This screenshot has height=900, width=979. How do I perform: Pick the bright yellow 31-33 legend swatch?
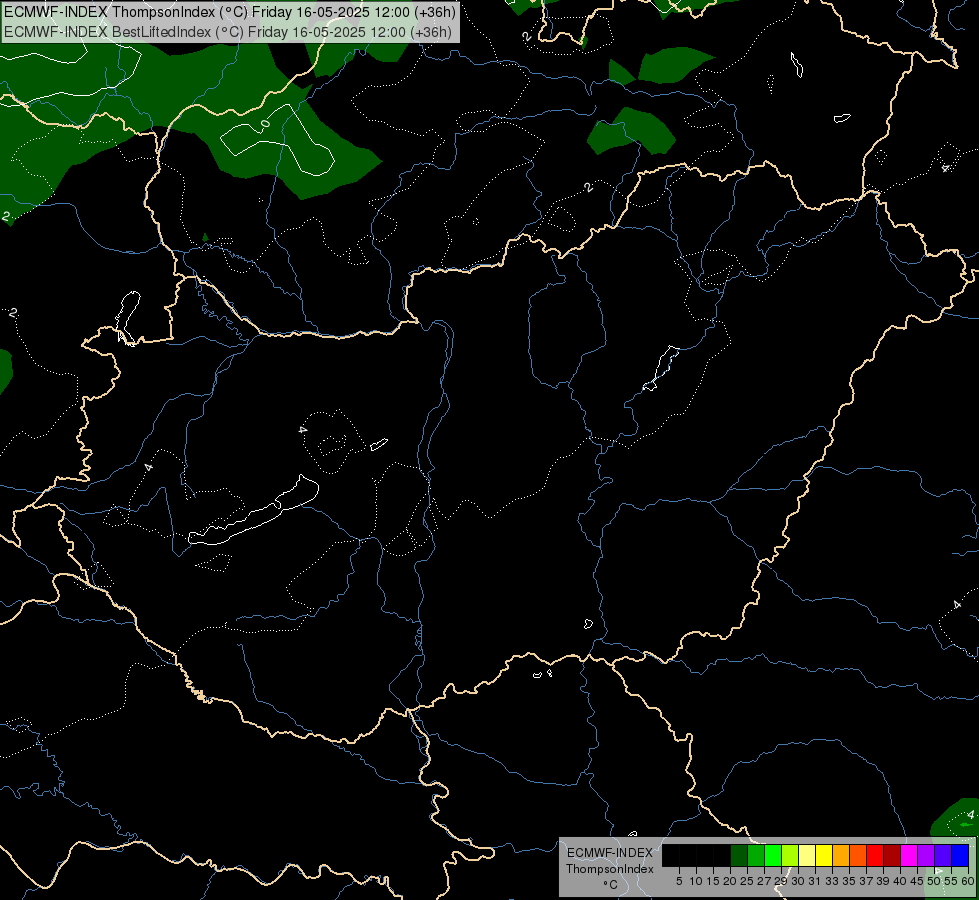click(824, 855)
